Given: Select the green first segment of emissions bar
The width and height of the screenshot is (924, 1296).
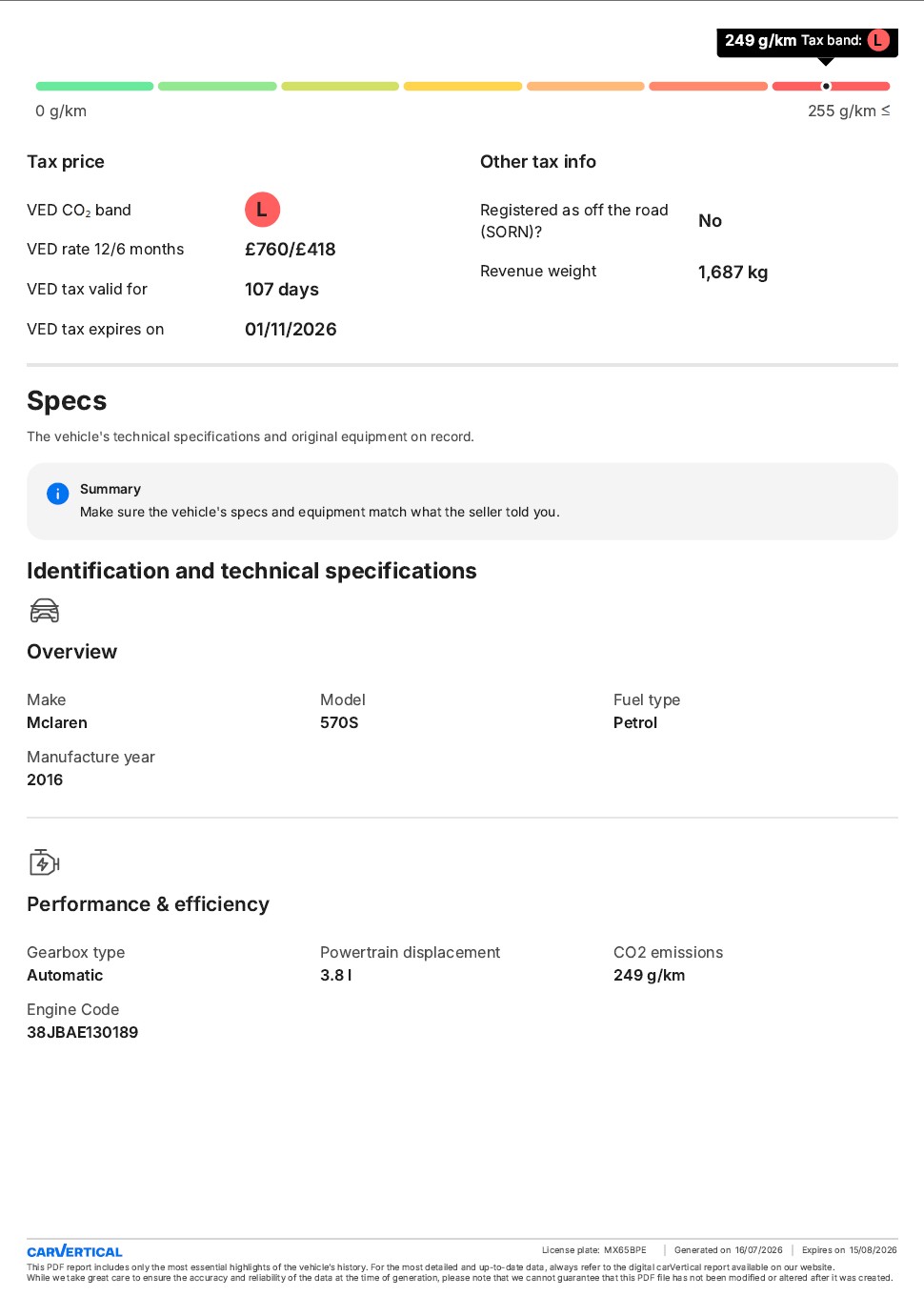Looking at the screenshot, I should [94, 87].
